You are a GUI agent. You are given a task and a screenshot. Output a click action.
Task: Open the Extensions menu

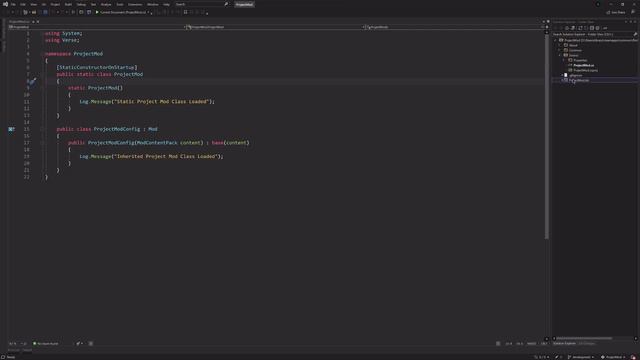135,4
